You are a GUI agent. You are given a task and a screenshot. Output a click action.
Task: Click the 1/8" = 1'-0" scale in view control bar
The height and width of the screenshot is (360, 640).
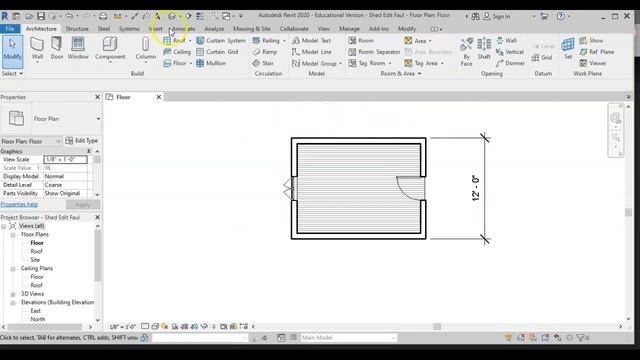[122, 327]
